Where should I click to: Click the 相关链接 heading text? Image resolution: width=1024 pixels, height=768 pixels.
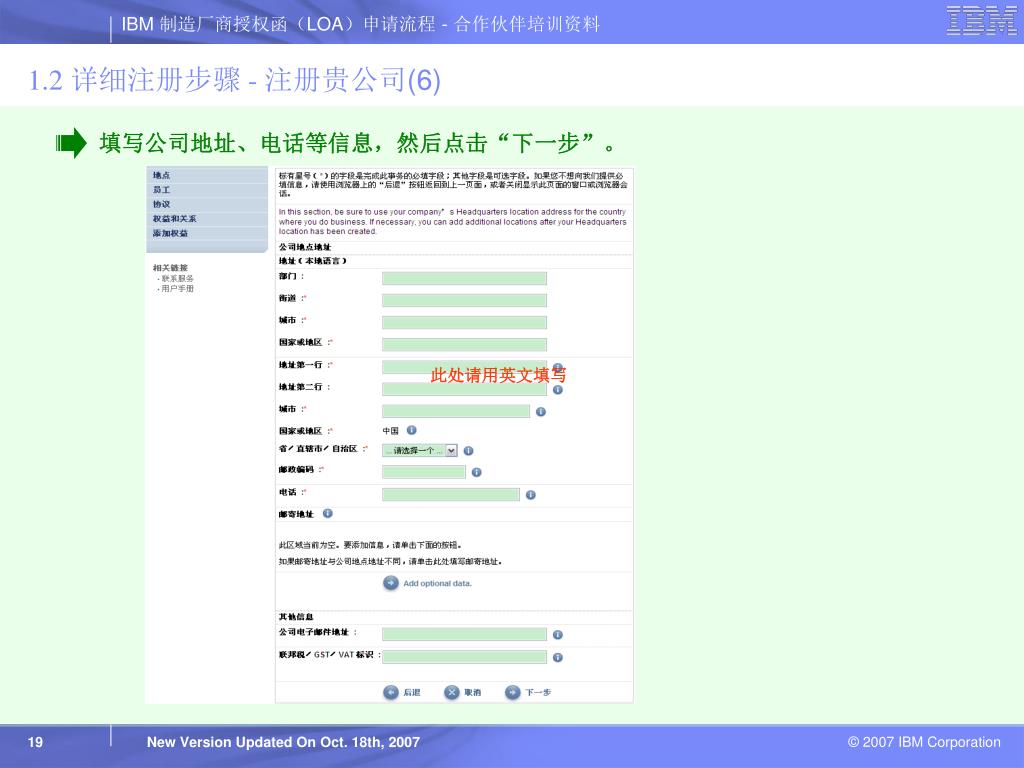pos(170,268)
